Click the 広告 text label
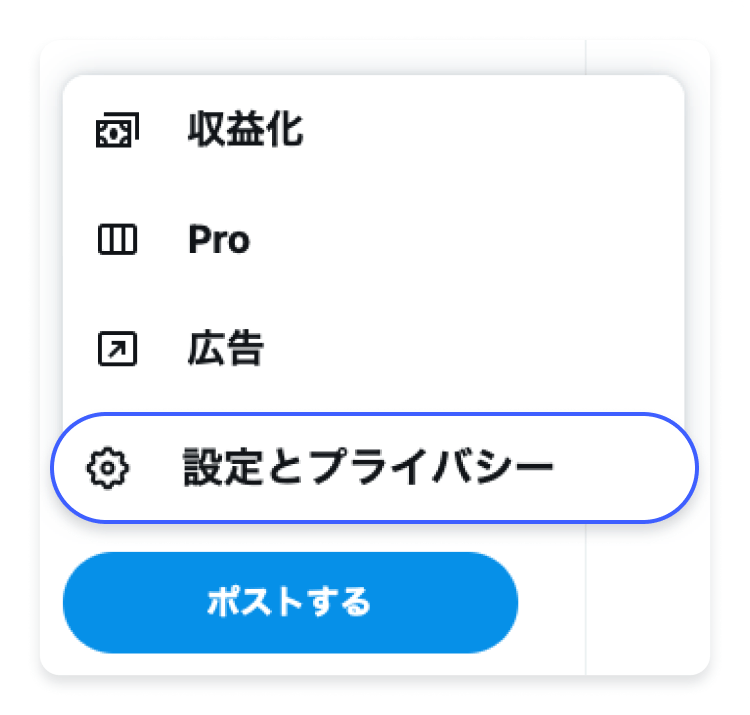Image resolution: width=750 pixels, height=715 pixels. pos(226,349)
